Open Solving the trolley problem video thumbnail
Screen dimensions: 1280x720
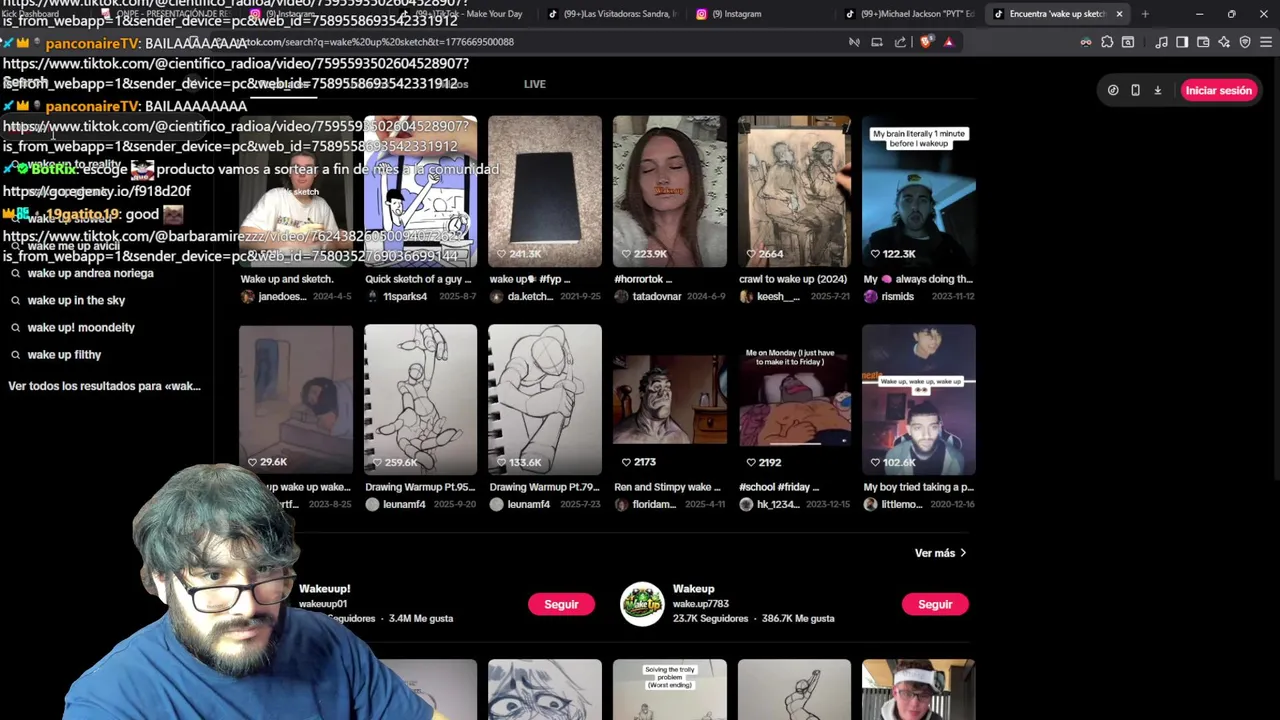[669, 690]
